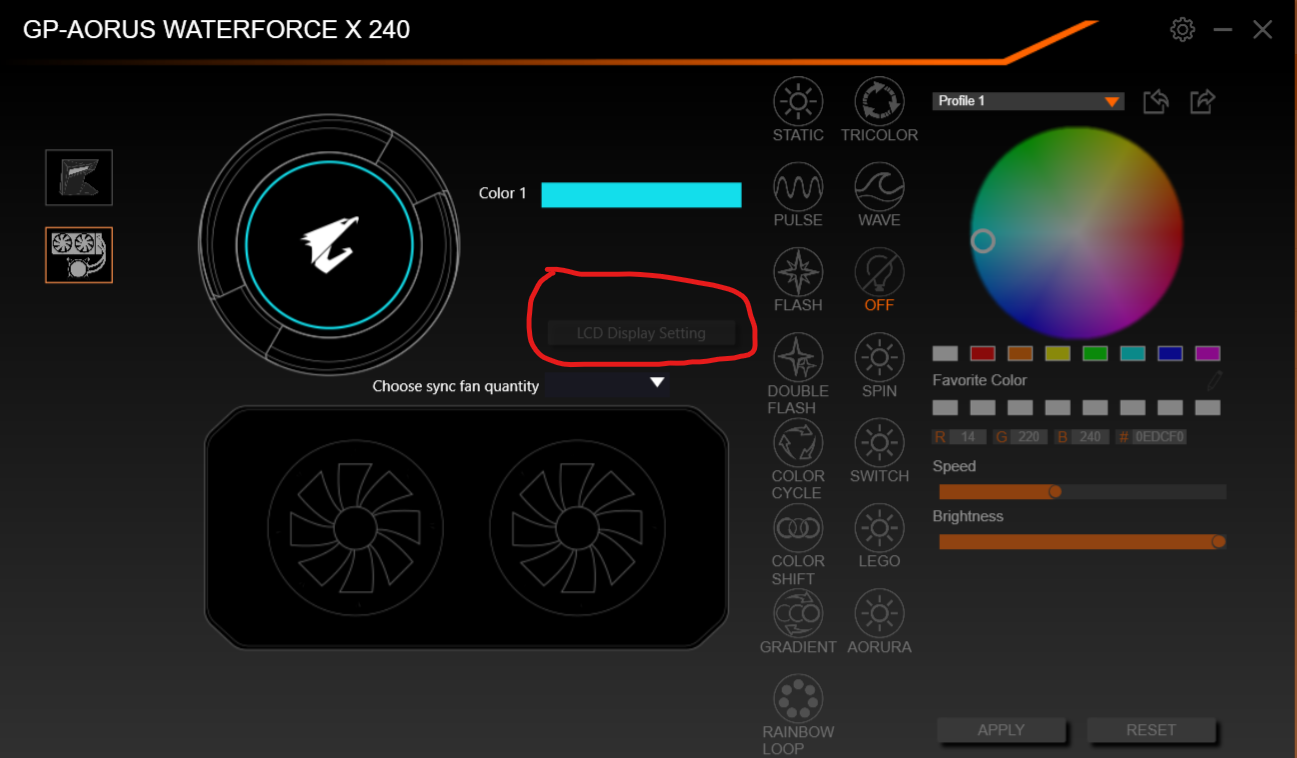
Task: Select the AORURA lighting effect
Action: coord(879,613)
